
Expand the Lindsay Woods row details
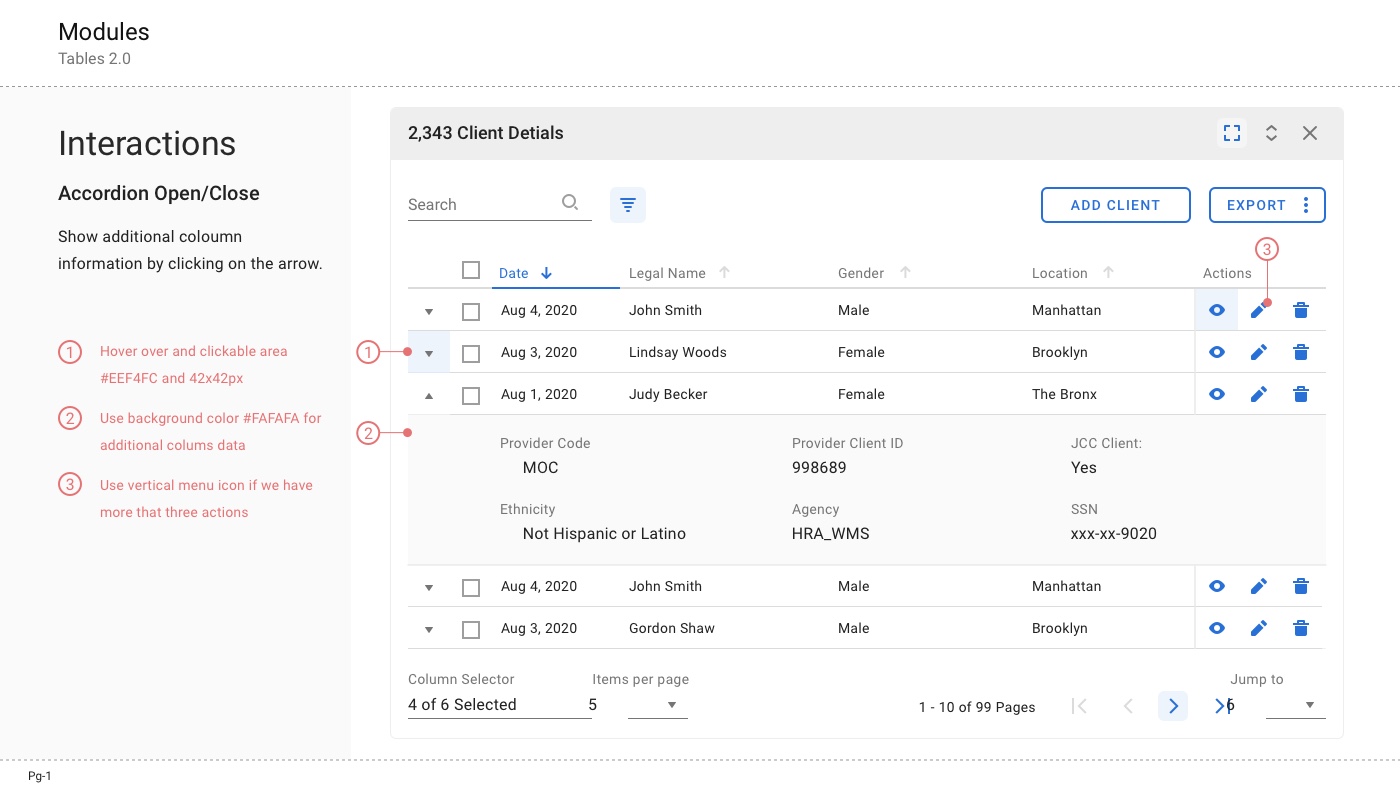pyautogui.click(x=429, y=353)
